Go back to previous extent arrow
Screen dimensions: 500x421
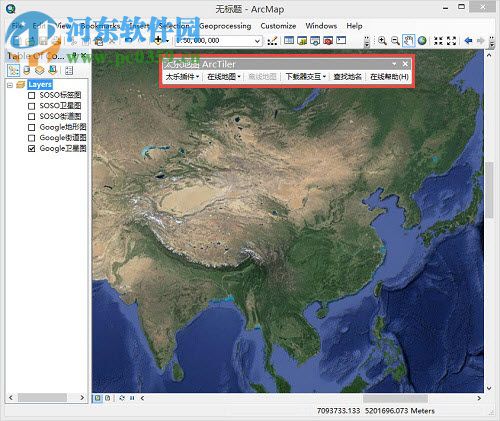click(x=468, y=41)
